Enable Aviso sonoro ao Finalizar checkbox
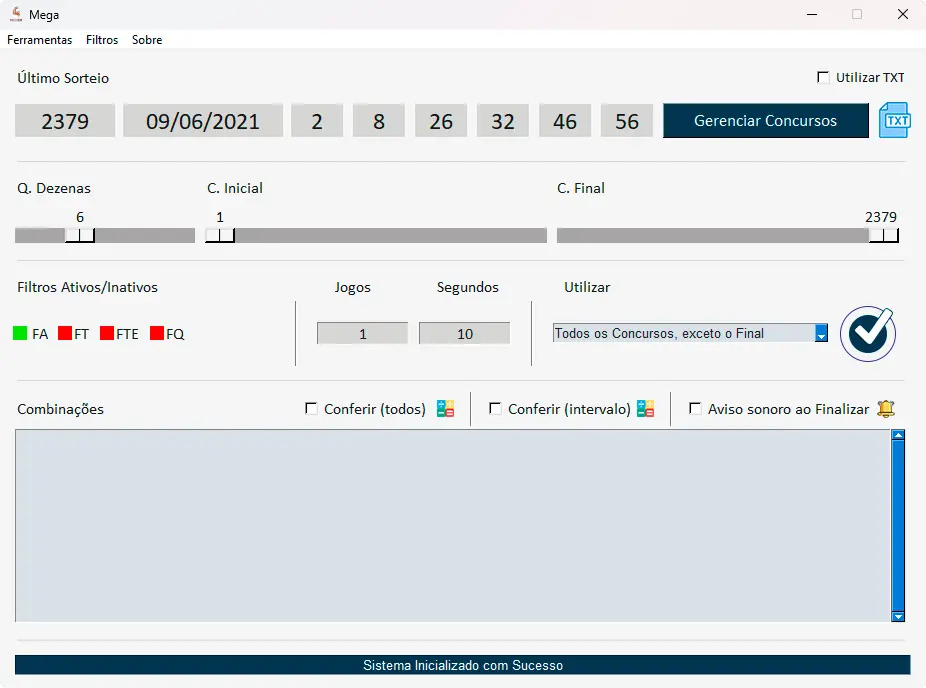 (x=695, y=409)
